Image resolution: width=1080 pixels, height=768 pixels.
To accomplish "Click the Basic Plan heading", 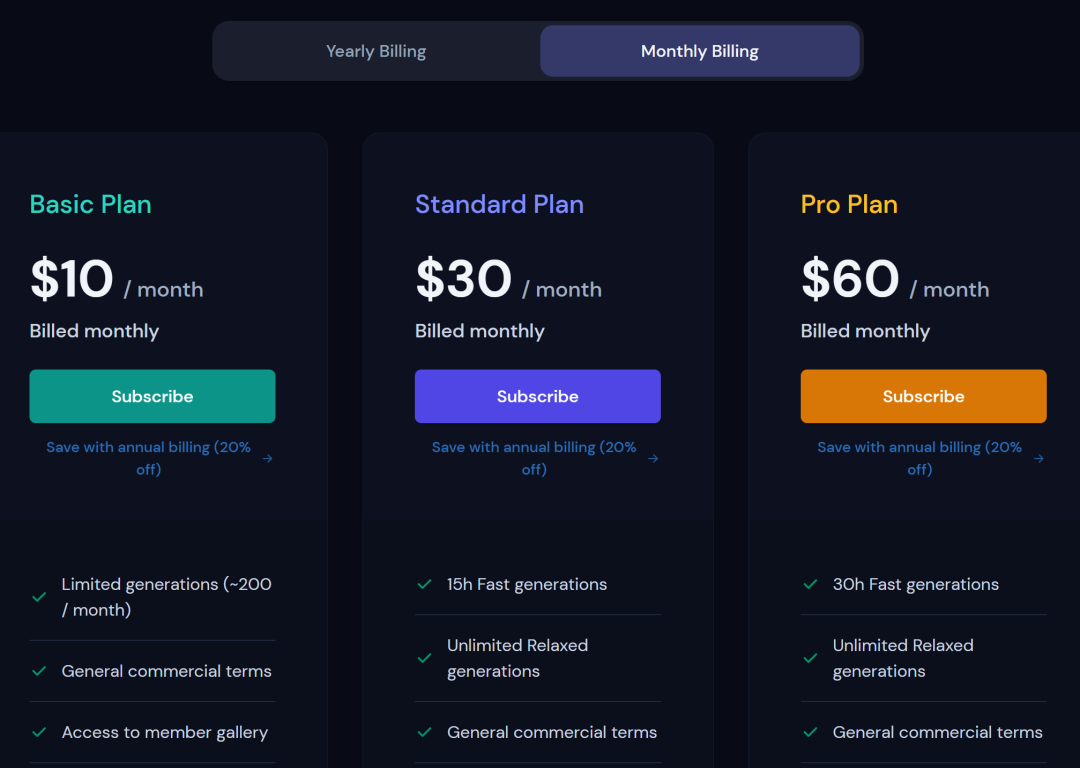I will [x=91, y=204].
